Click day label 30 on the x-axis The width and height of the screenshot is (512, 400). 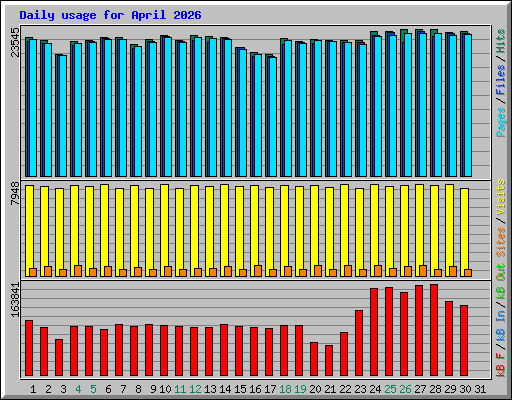465,389
